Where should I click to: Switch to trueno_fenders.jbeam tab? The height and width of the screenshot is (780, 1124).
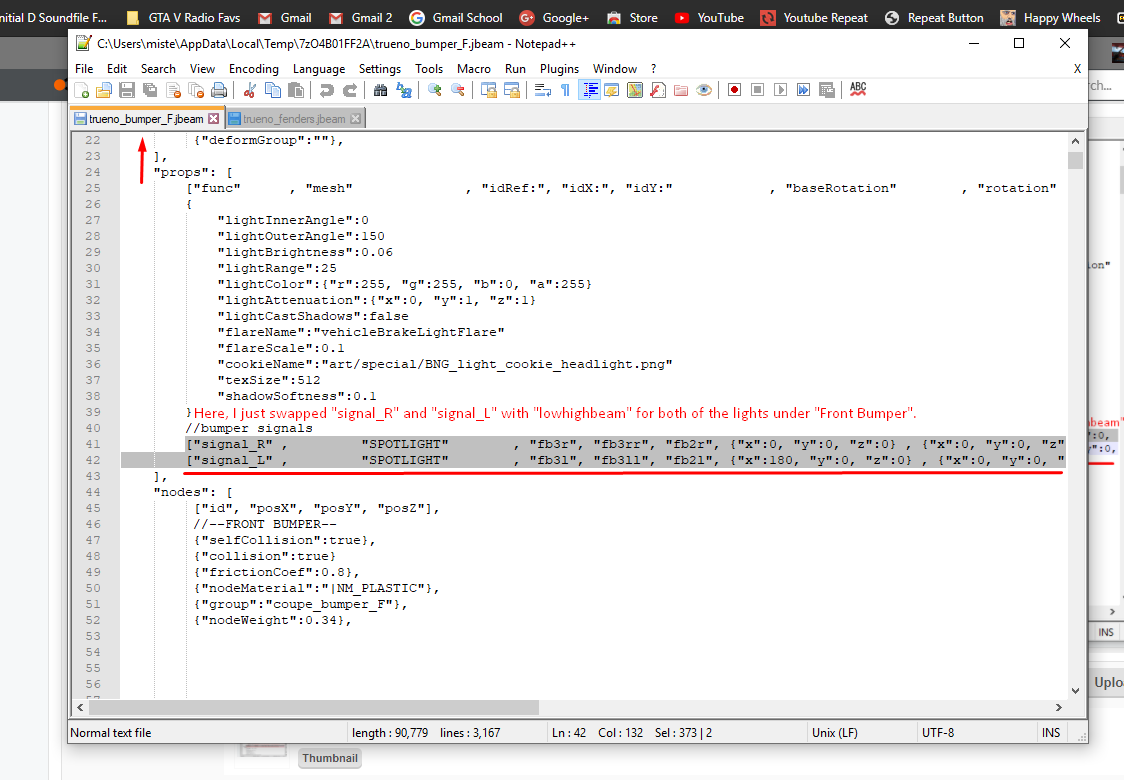(294, 119)
